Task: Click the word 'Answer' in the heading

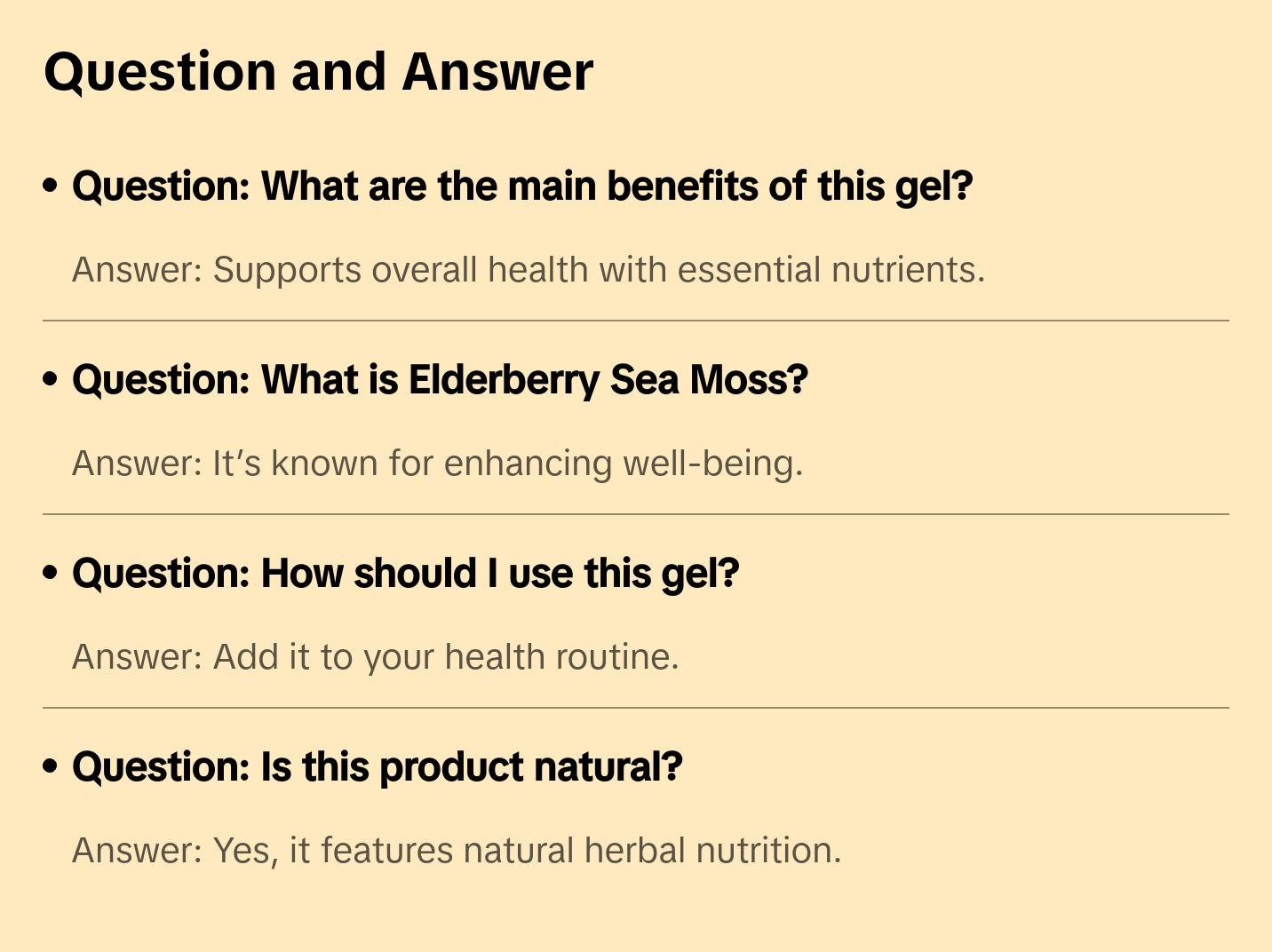Action: [x=497, y=72]
